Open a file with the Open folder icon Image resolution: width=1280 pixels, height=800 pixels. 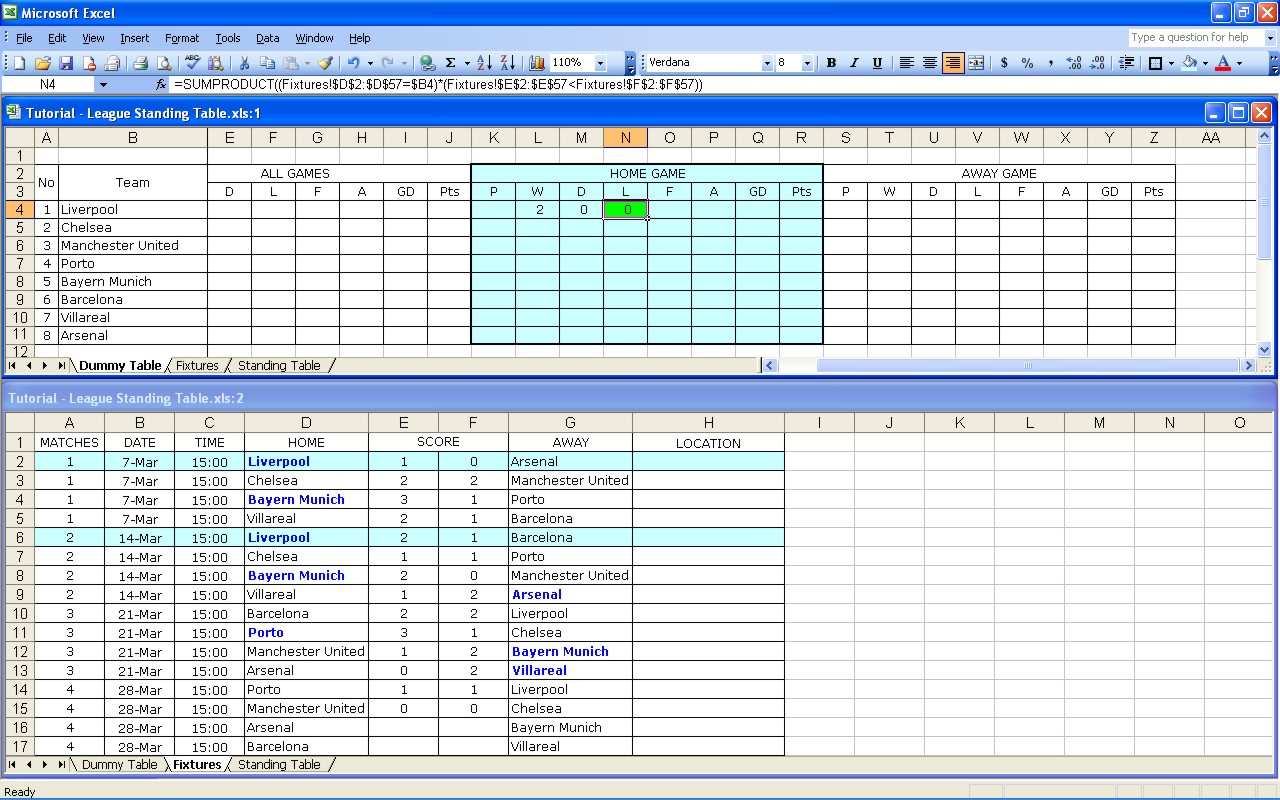tap(42, 63)
